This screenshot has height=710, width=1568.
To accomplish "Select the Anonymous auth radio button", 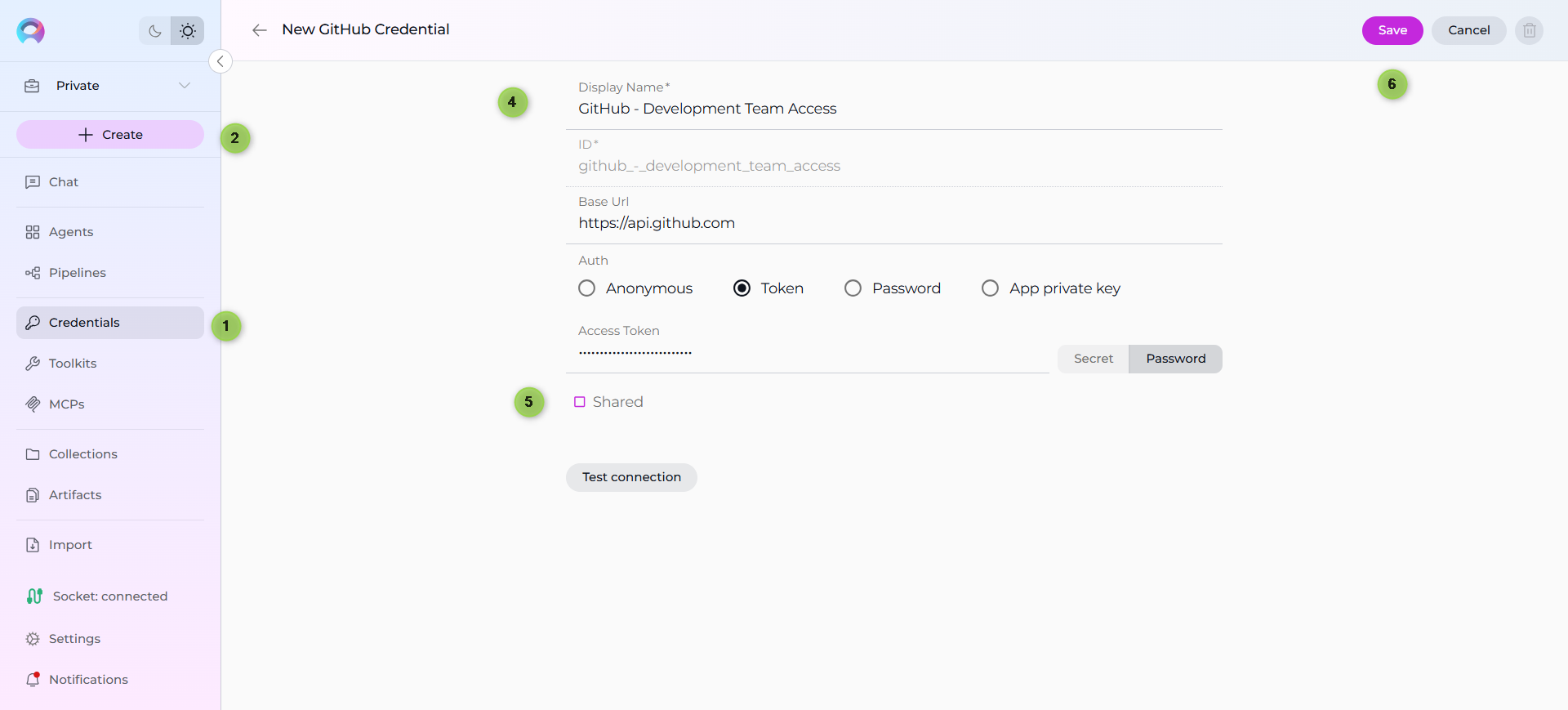I will tap(586, 288).
